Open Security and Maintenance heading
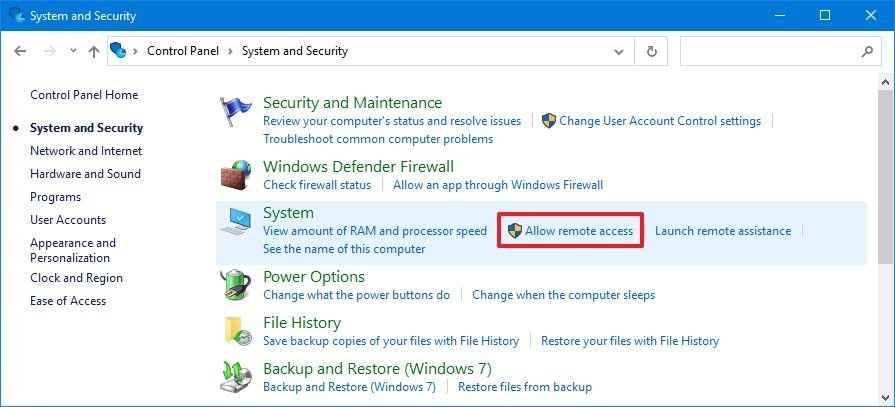 point(352,103)
